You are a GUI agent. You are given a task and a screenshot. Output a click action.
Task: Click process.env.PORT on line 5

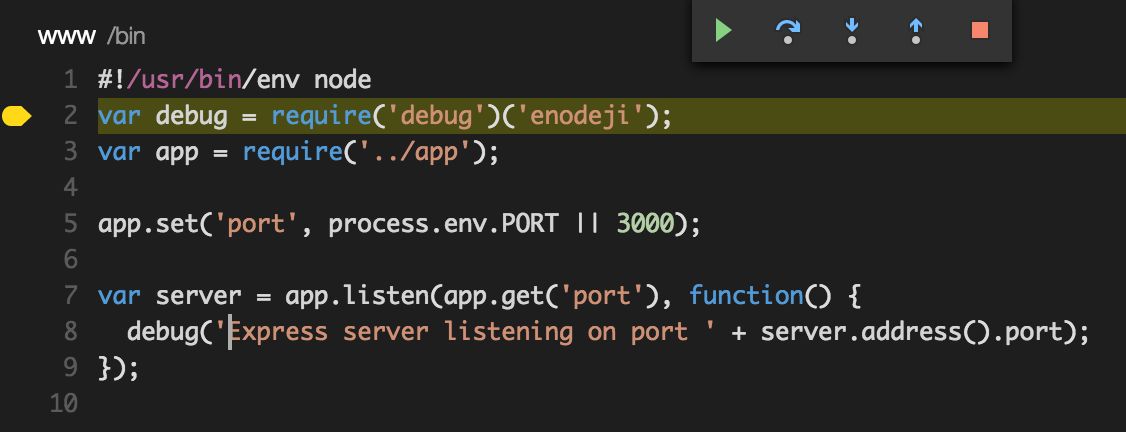coord(443,224)
